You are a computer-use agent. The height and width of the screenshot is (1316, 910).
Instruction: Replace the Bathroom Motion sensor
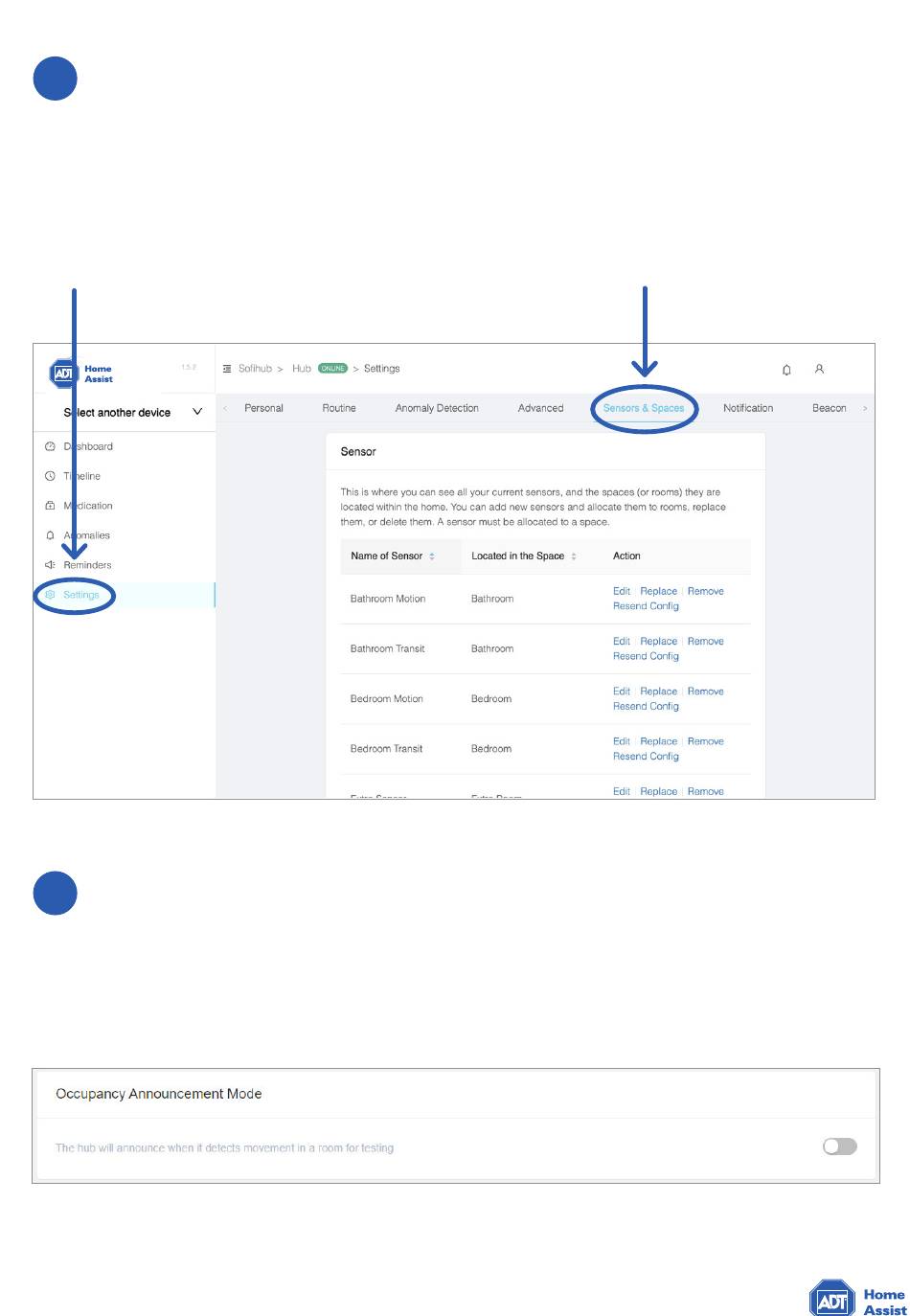tap(659, 591)
